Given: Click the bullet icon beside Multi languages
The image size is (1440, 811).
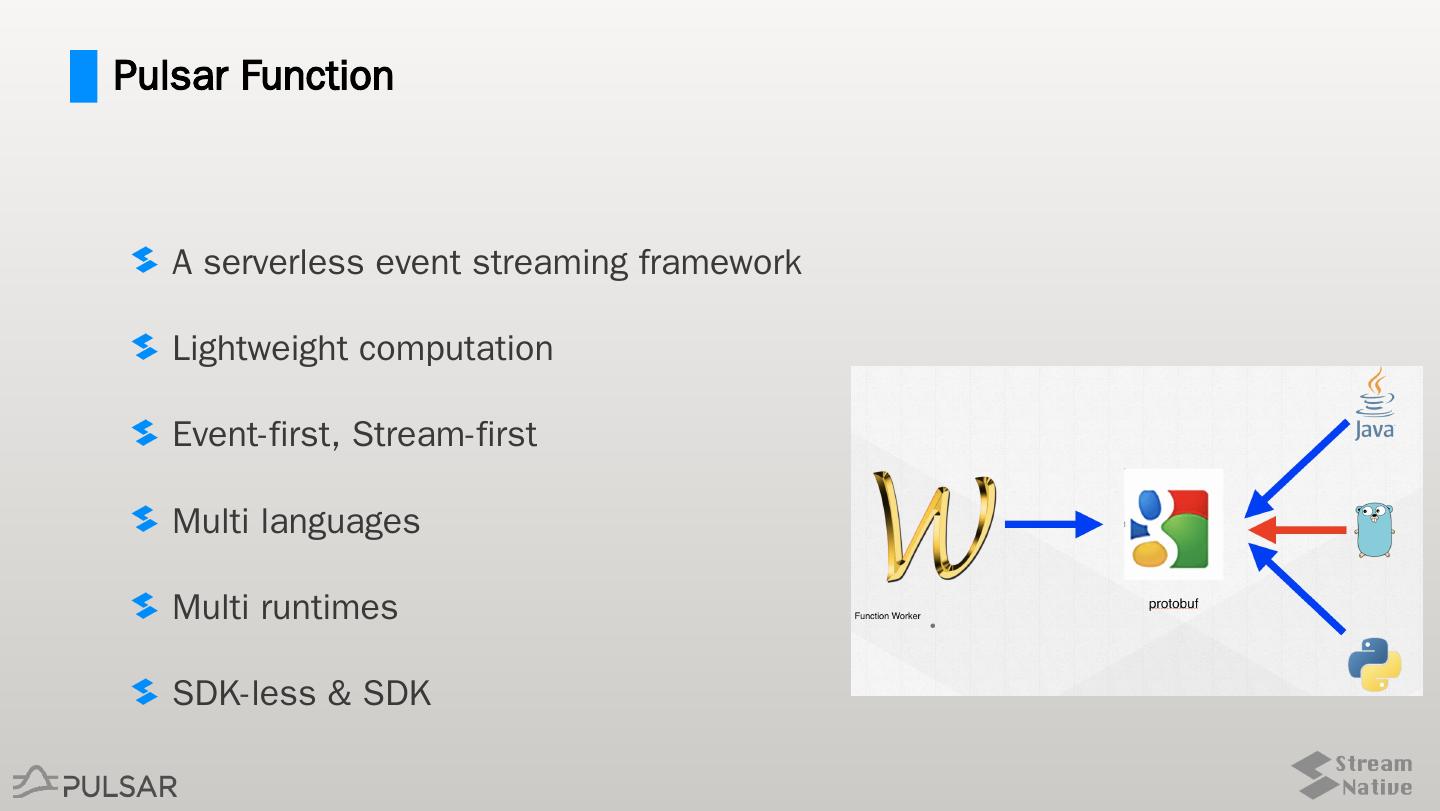Looking at the screenshot, I should point(145,520).
